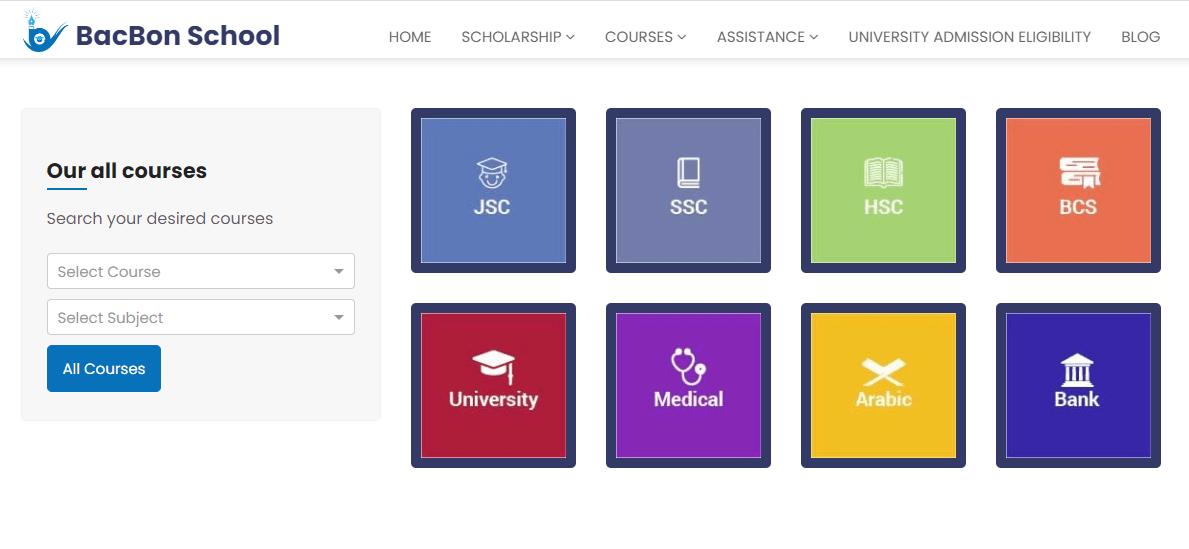
Task: Open the Scholarship menu dropdown
Action: pyautogui.click(x=518, y=37)
